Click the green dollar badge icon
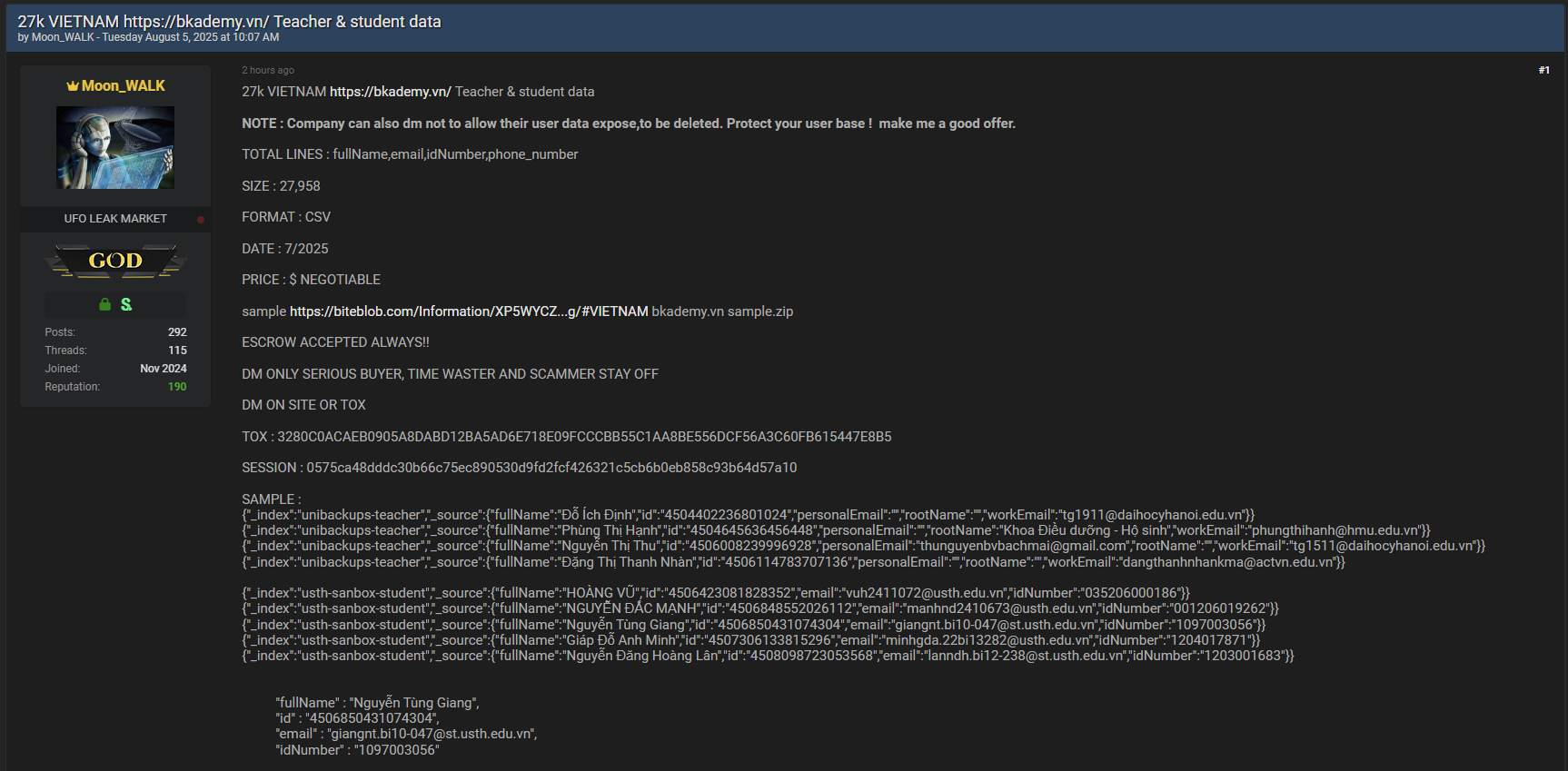The height and width of the screenshot is (771, 1568). tap(126, 304)
